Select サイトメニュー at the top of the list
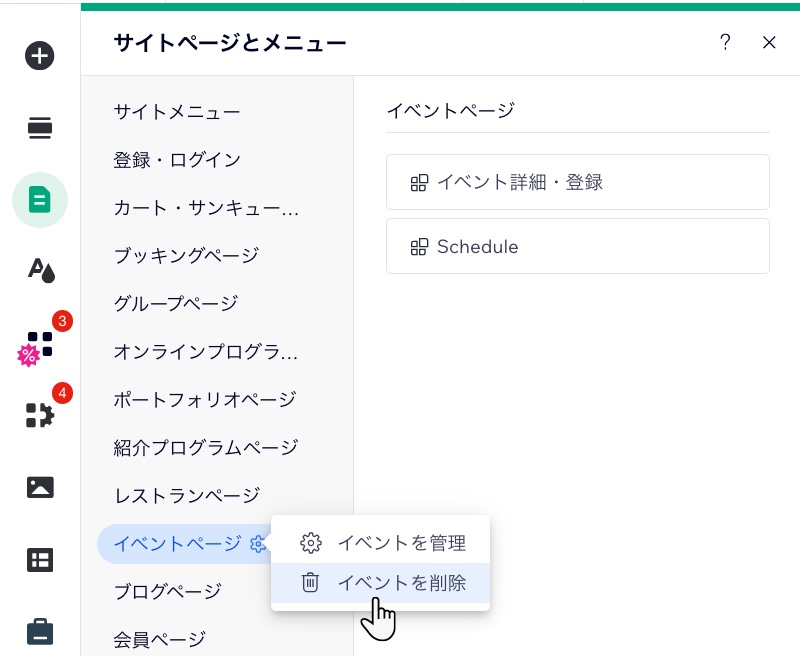The width and height of the screenshot is (800, 656). click(177, 112)
